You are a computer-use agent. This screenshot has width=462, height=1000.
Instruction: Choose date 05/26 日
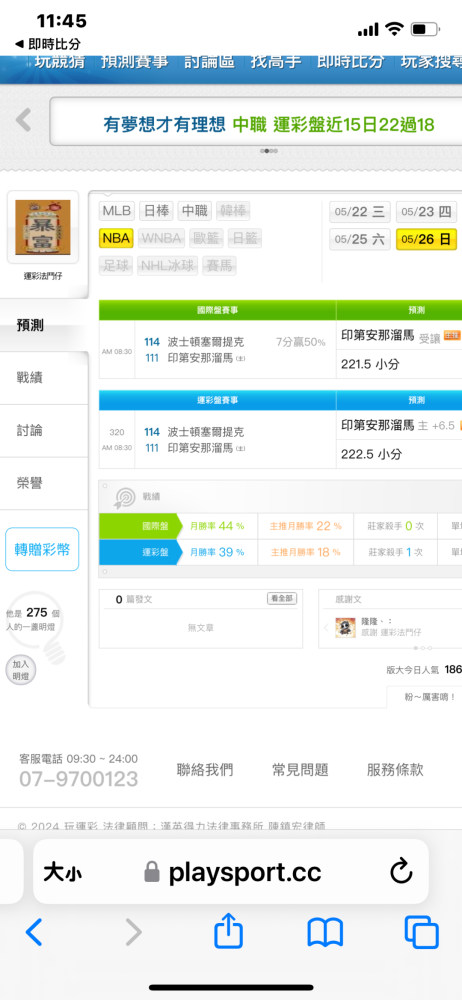(x=426, y=240)
